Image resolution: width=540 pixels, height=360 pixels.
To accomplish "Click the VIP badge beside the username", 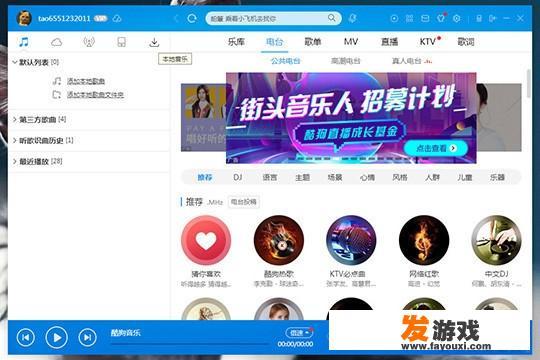I will click(x=101, y=18).
